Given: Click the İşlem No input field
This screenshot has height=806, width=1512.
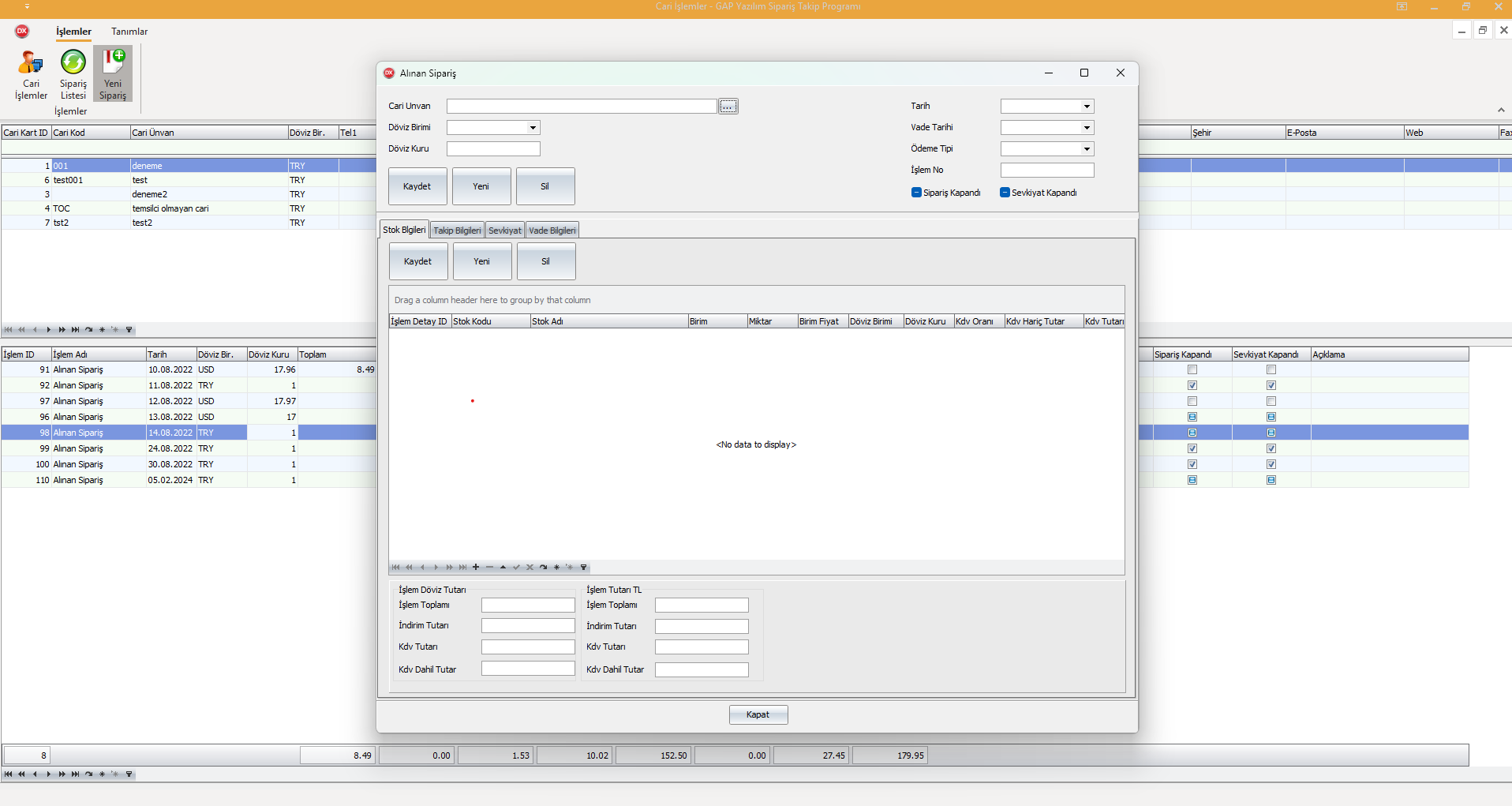Looking at the screenshot, I should 1047,171.
